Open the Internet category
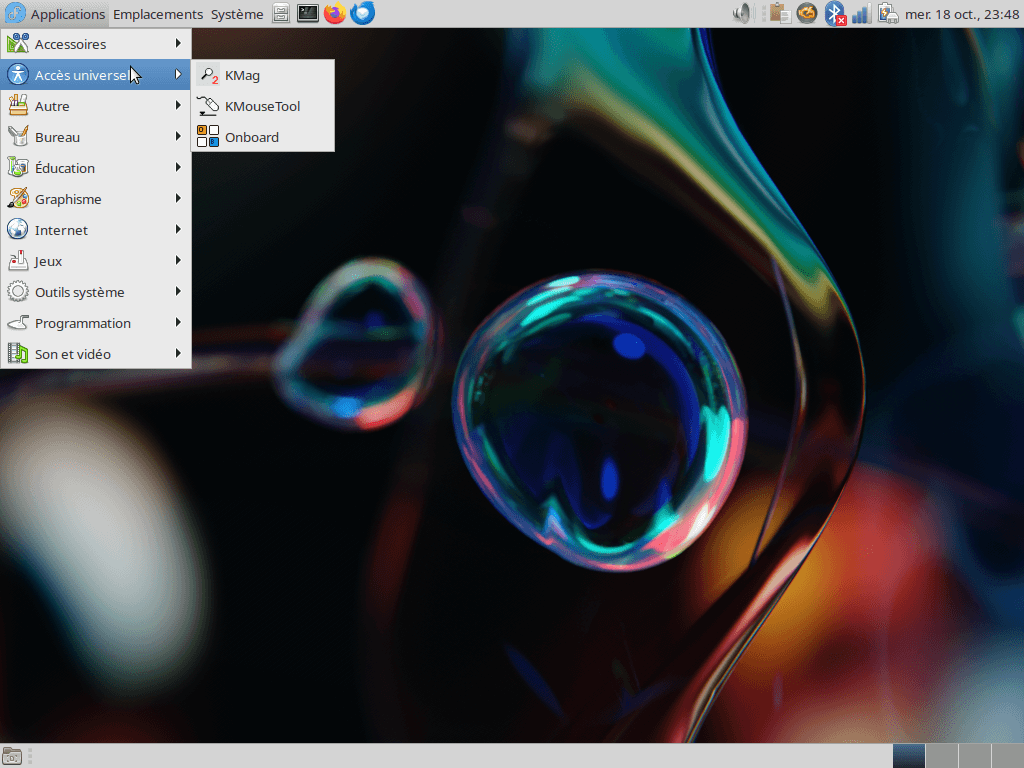This screenshot has width=1024, height=768. (96, 230)
